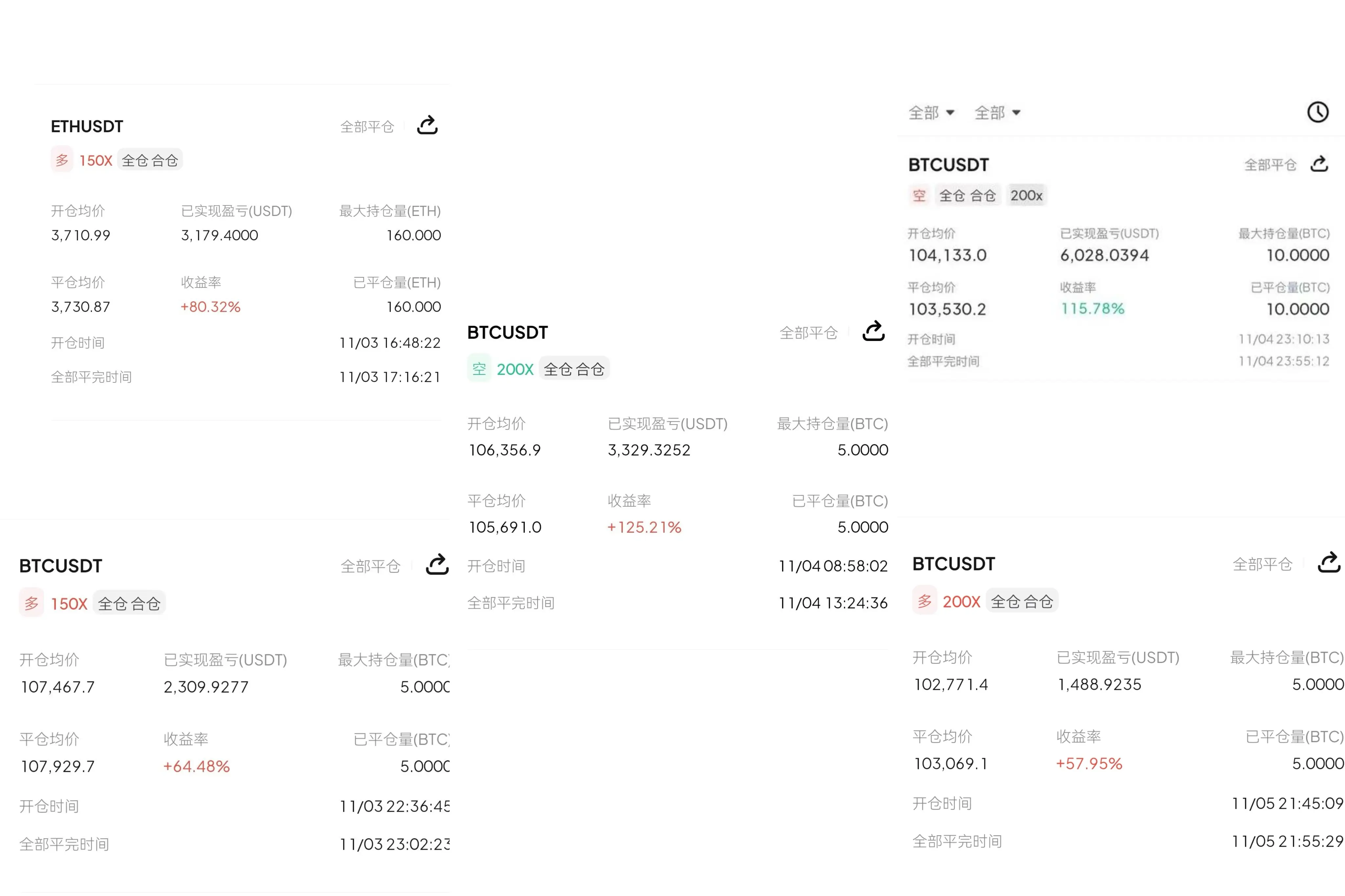Click the green 空 short tag with 200X
Screen dimensions: 1345x896
[479, 369]
